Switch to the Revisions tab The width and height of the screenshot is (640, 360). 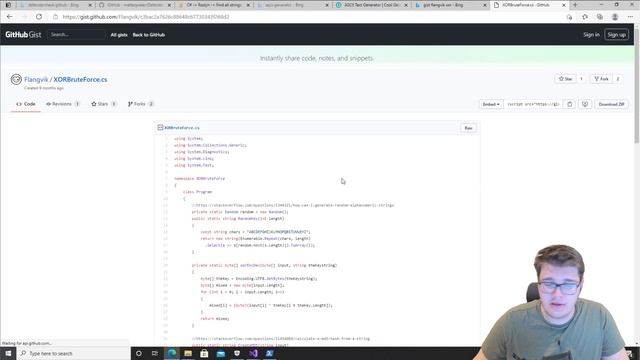[x=63, y=104]
